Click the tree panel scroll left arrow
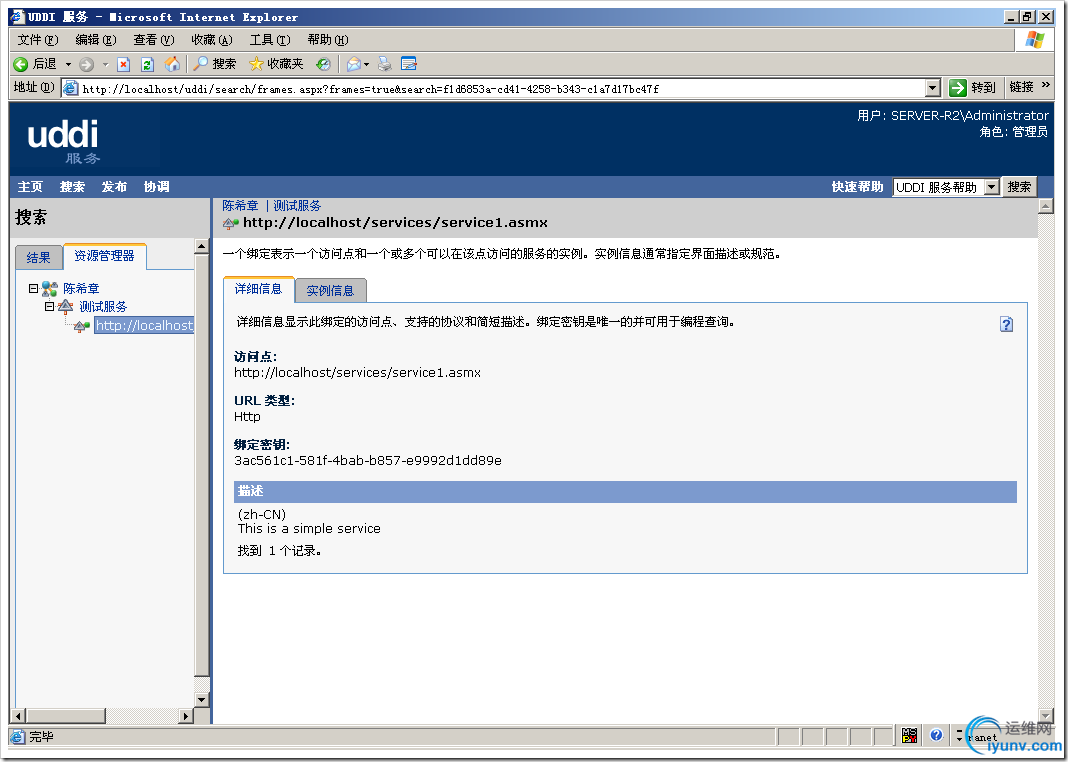The height and width of the screenshot is (762, 1068). [20, 716]
